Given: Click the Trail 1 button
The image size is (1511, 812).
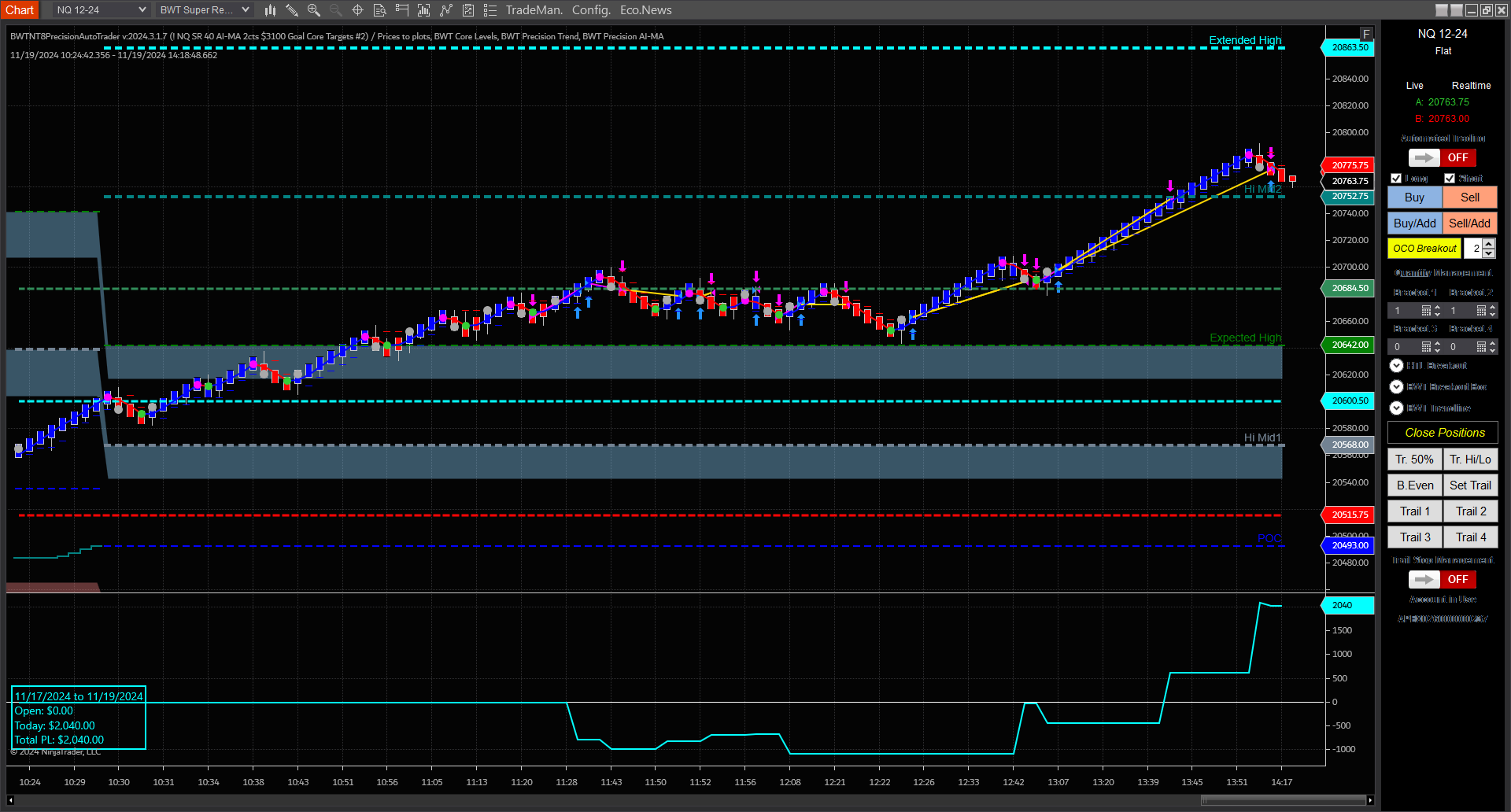Looking at the screenshot, I should point(1415,511).
